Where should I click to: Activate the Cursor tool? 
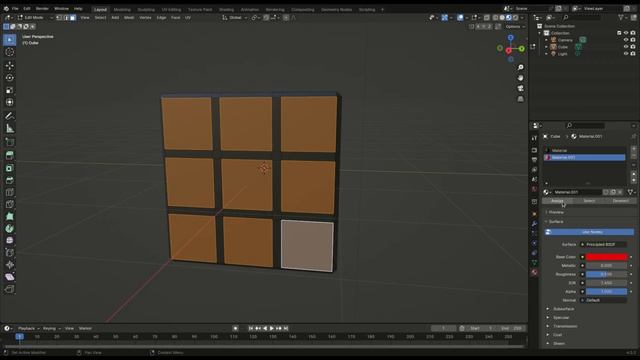pyautogui.click(x=10, y=52)
